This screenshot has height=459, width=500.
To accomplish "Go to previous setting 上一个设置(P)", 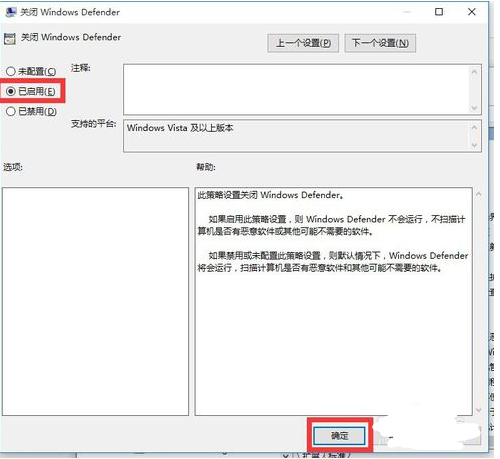I will [303, 43].
